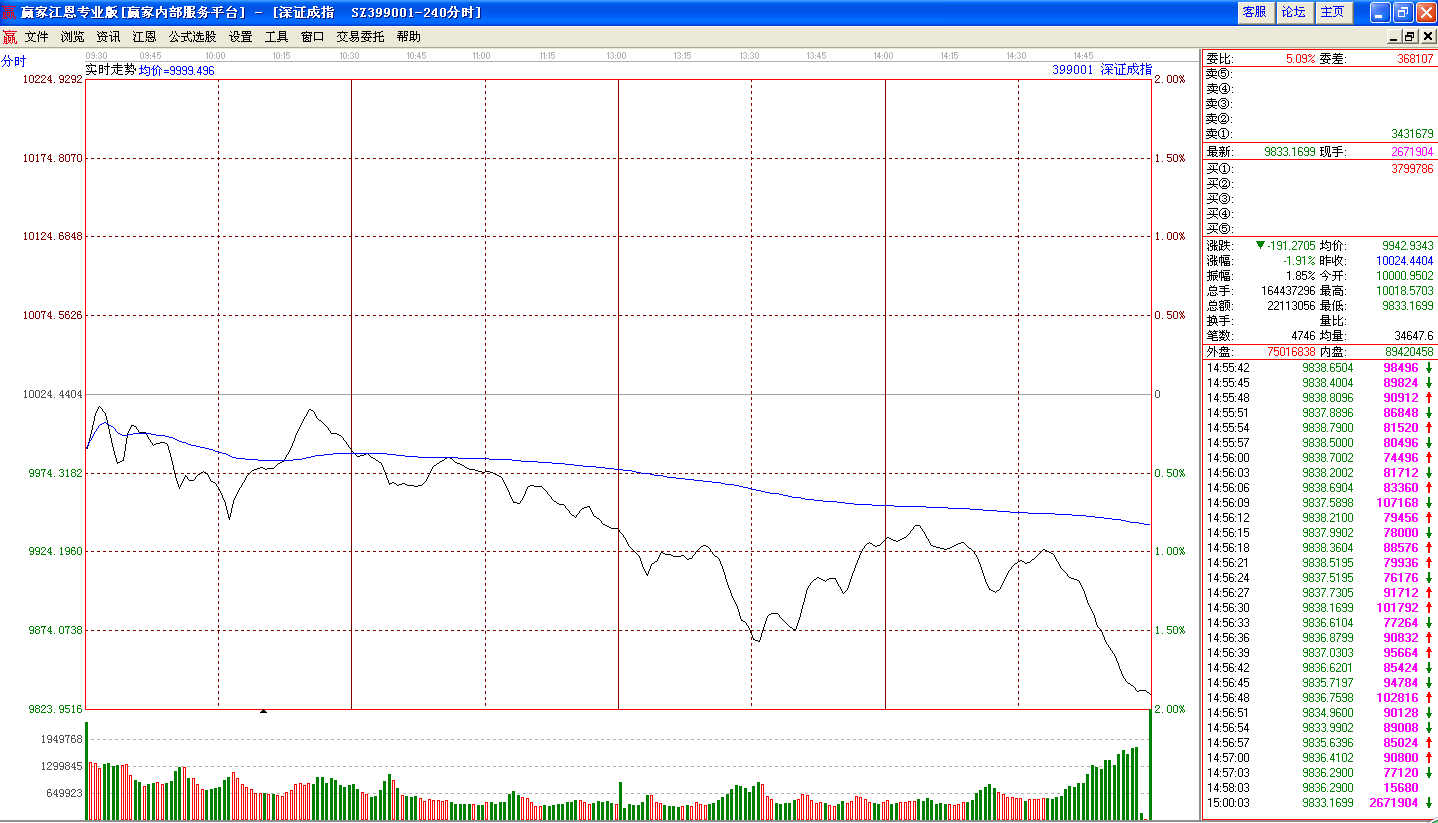Click the price 9836.2900 in 14:58:03 row
The width and height of the screenshot is (1438, 823).
pos(1328,788)
